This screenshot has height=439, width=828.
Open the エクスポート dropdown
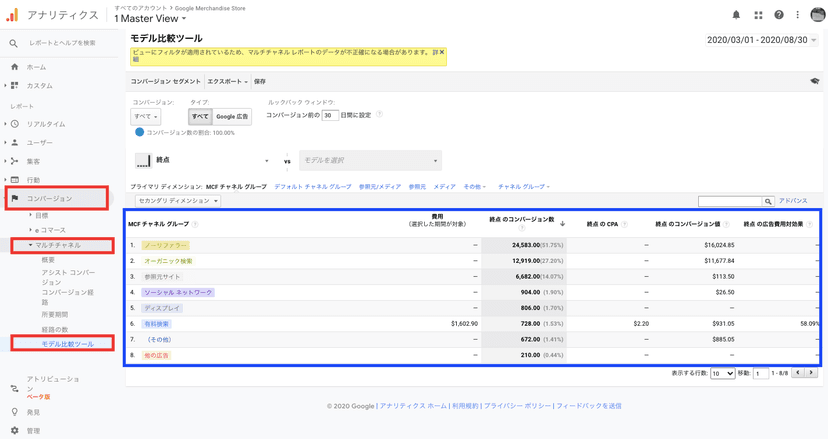(228, 81)
